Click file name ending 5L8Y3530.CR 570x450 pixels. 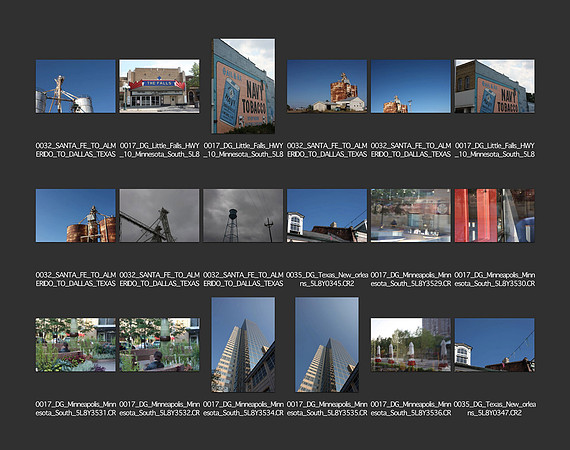pyautogui.click(x=494, y=279)
